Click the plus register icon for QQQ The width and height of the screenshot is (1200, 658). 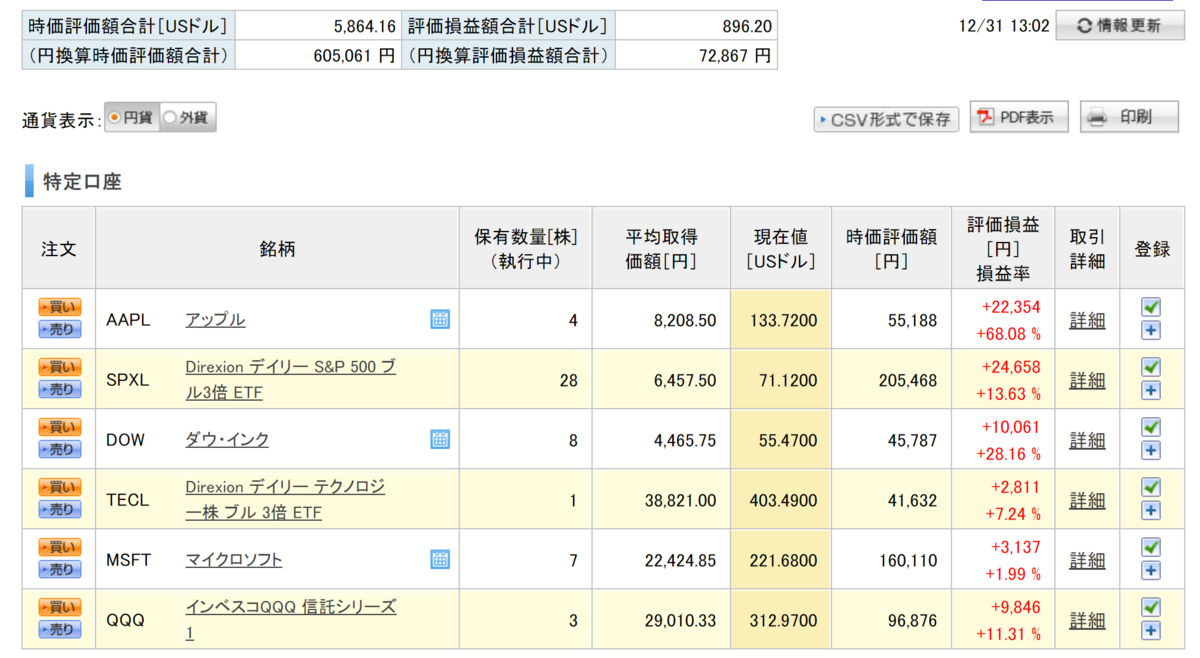point(1151,631)
